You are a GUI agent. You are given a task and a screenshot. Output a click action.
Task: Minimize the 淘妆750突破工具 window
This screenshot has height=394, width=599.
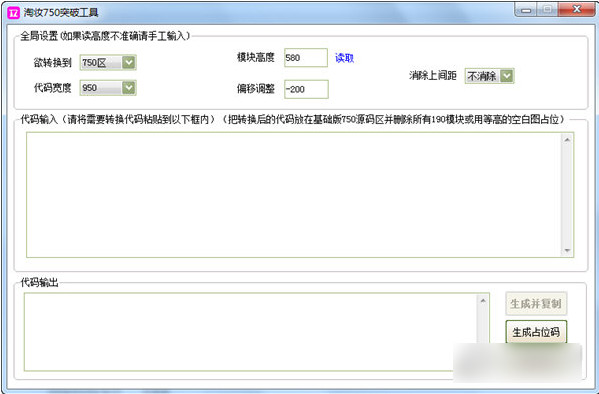pyautogui.click(x=526, y=10)
